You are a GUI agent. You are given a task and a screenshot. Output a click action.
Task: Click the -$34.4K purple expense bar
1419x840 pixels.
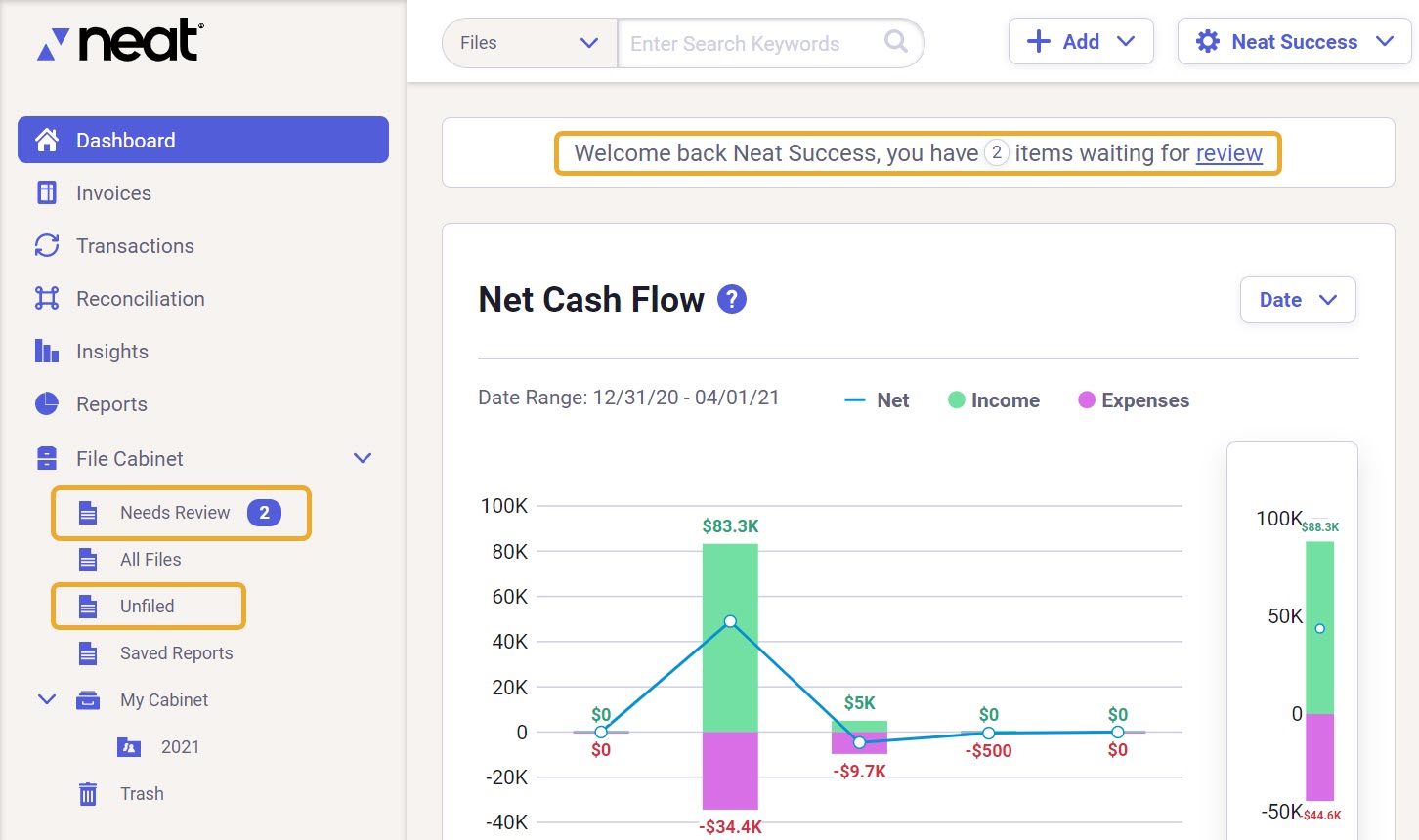(x=730, y=771)
